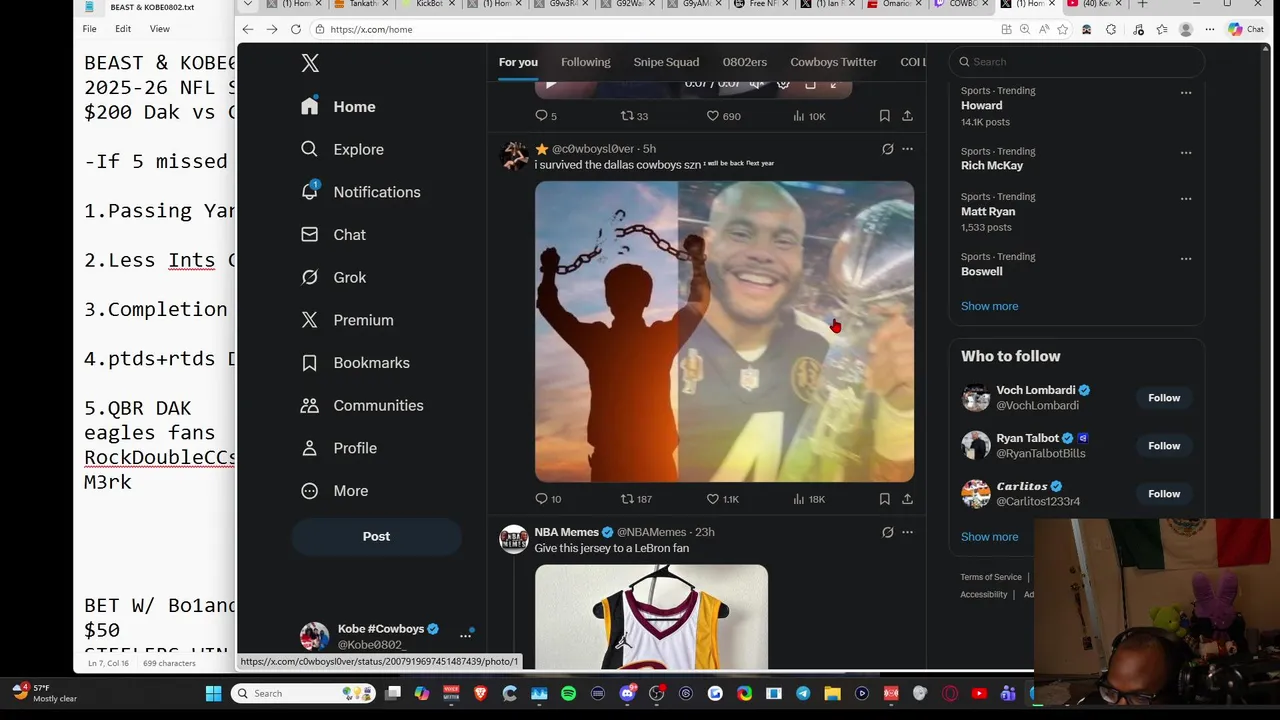The width and height of the screenshot is (1280, 720).
Task: Open the View menu in Notepad
Action: tap(159, 29)
